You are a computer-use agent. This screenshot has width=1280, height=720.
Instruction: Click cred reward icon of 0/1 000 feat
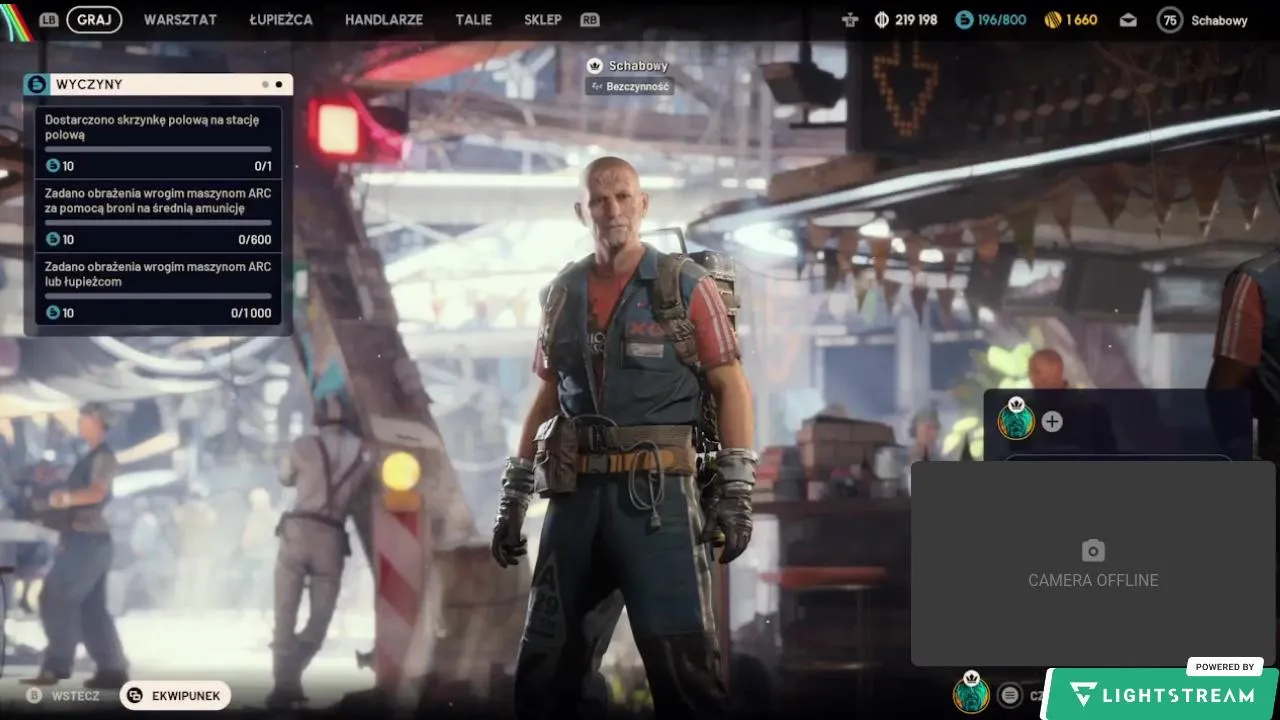click(53, 313)
